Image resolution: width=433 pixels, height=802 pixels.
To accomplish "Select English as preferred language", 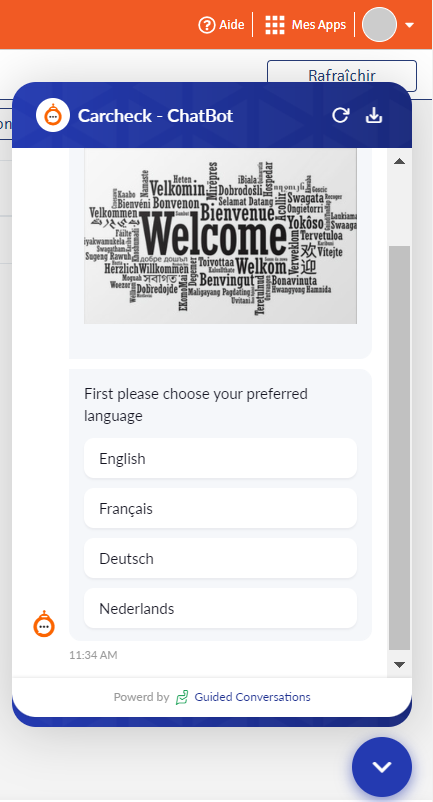I will [220, 458].
